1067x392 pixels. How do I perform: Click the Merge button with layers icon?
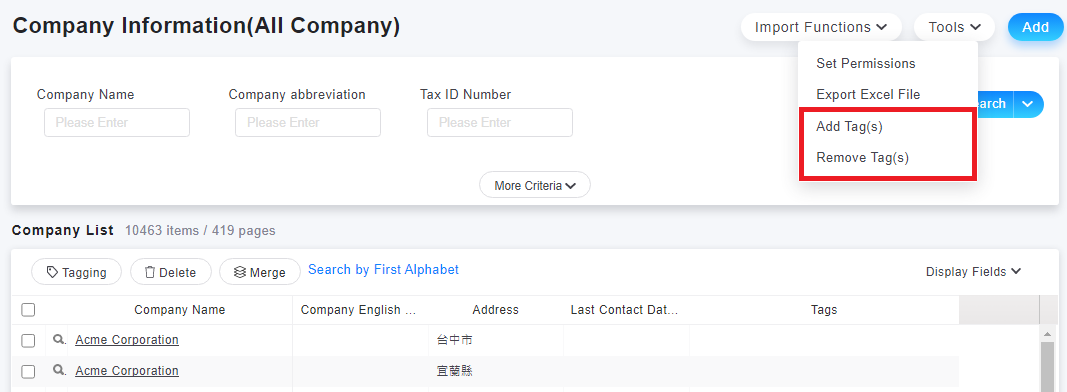tap(260, 272)
